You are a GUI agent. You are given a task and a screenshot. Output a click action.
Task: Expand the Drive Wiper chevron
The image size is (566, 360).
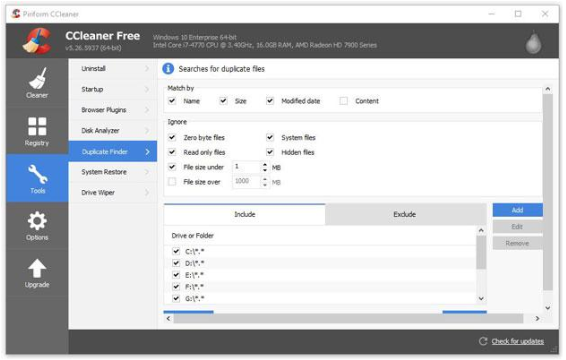point(147,192)
